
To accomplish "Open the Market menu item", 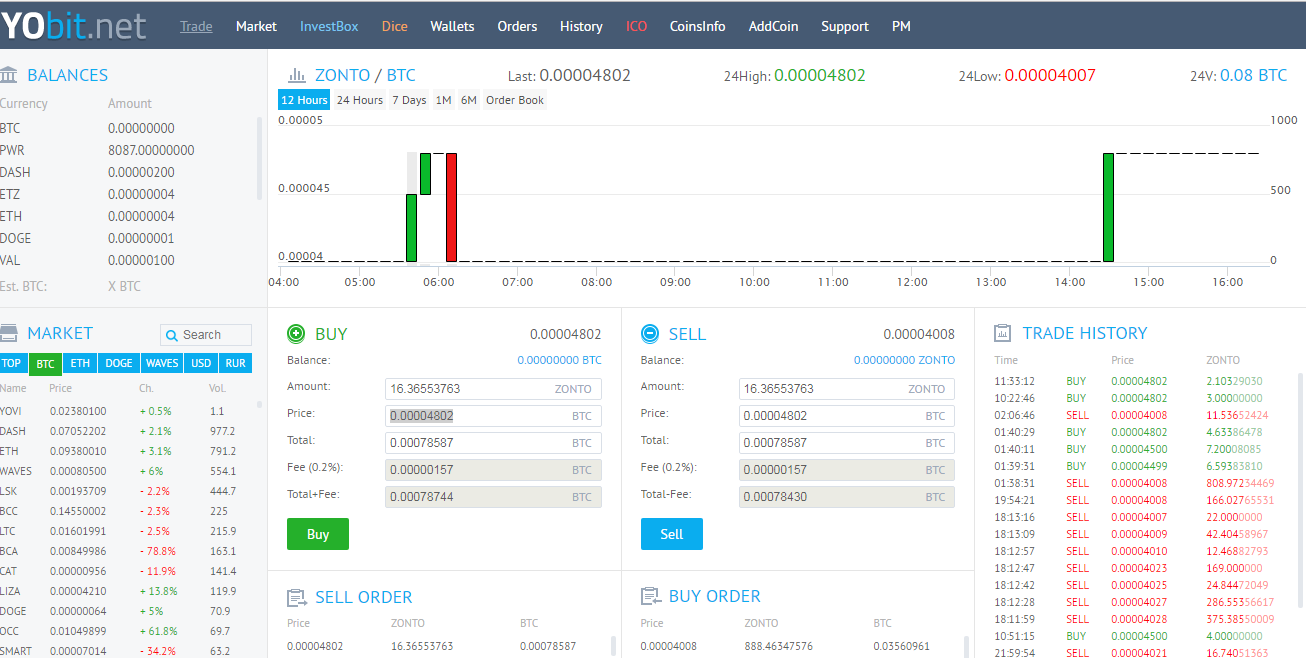I will [x=256, y=26].
